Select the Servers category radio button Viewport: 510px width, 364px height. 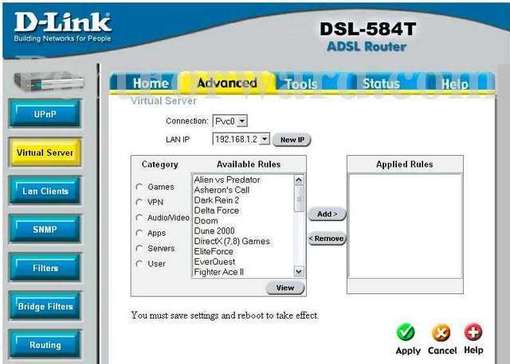139,248
